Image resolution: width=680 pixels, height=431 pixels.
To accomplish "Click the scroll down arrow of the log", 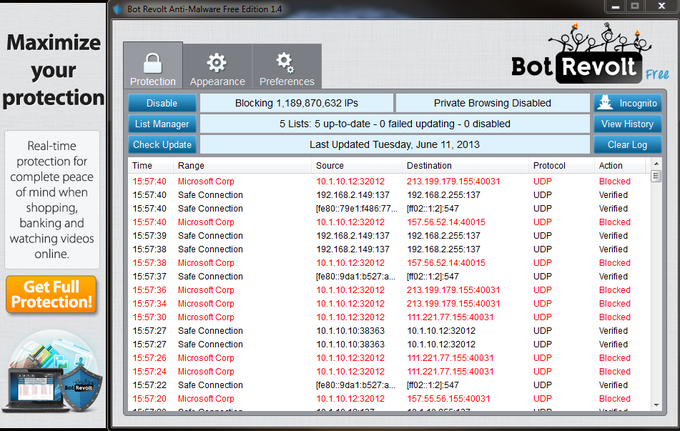I will (x=656, y=405).
